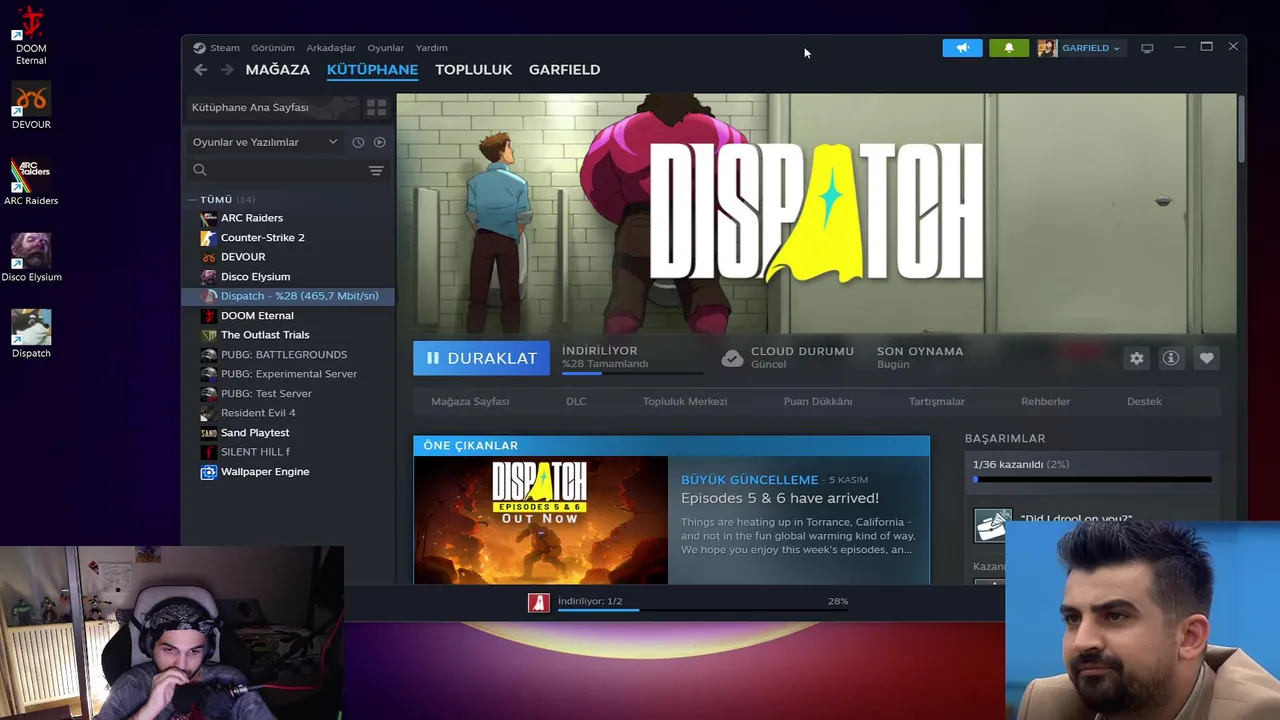The width and height of the screenshot is (1280, 720).
Task: Select Resident Evil 4 in library
Action: click(x=258, y=413)
